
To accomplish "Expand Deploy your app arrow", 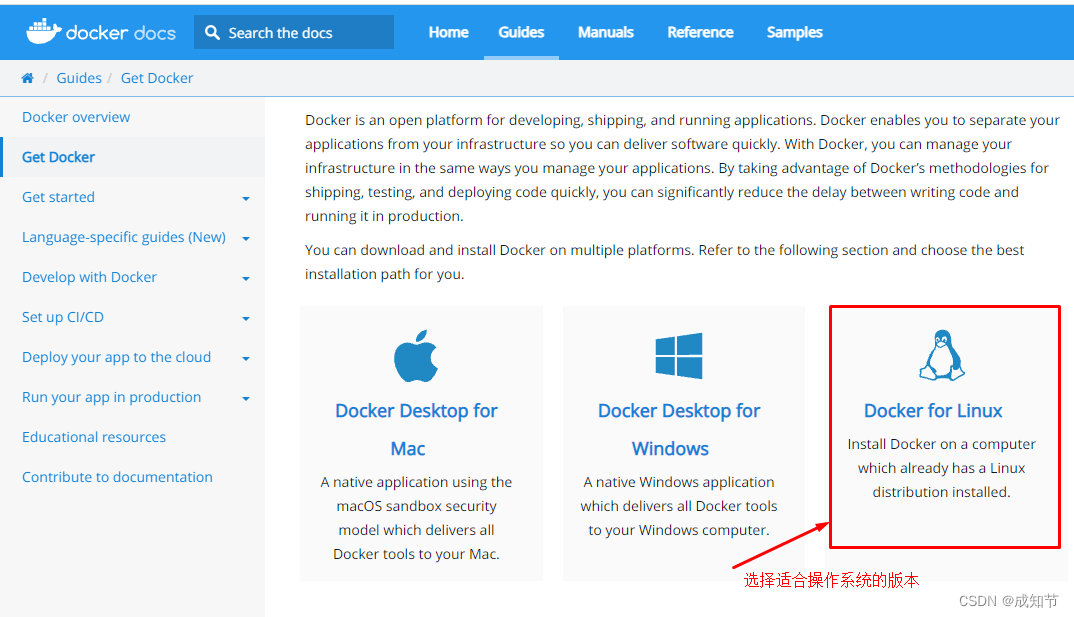I will click(246, 358).
